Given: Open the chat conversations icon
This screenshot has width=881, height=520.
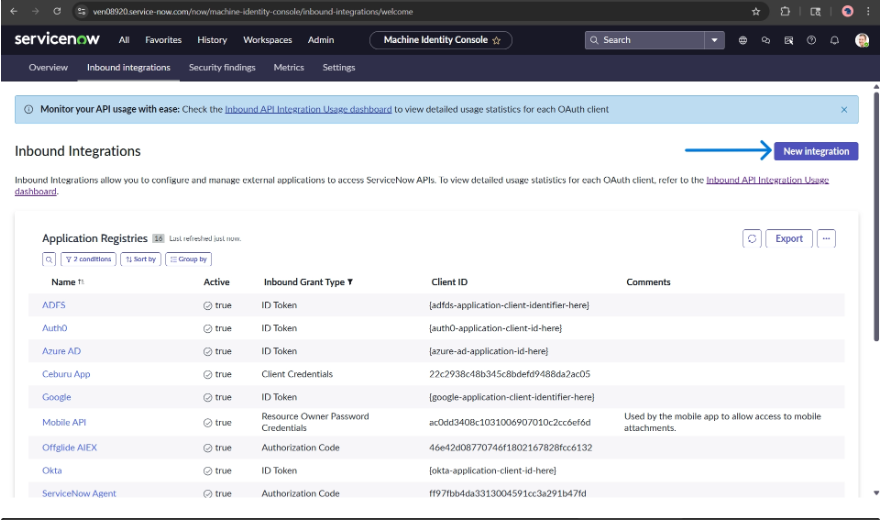Looking at the screenshot, I should click(765, 40).
